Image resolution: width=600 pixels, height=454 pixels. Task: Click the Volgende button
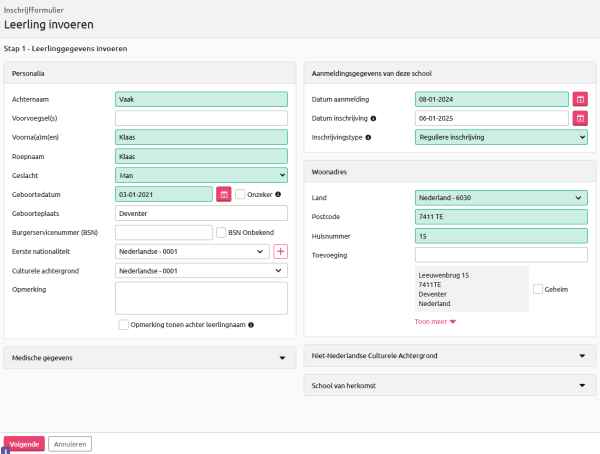click(x=24, y=443)
